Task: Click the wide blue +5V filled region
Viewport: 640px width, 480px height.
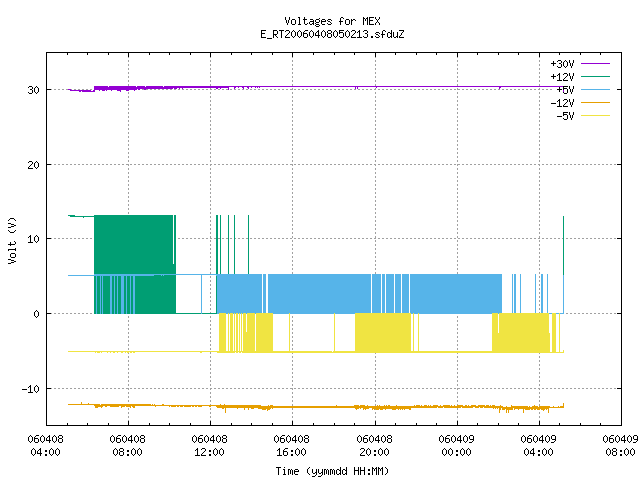Action: [359, 294]
